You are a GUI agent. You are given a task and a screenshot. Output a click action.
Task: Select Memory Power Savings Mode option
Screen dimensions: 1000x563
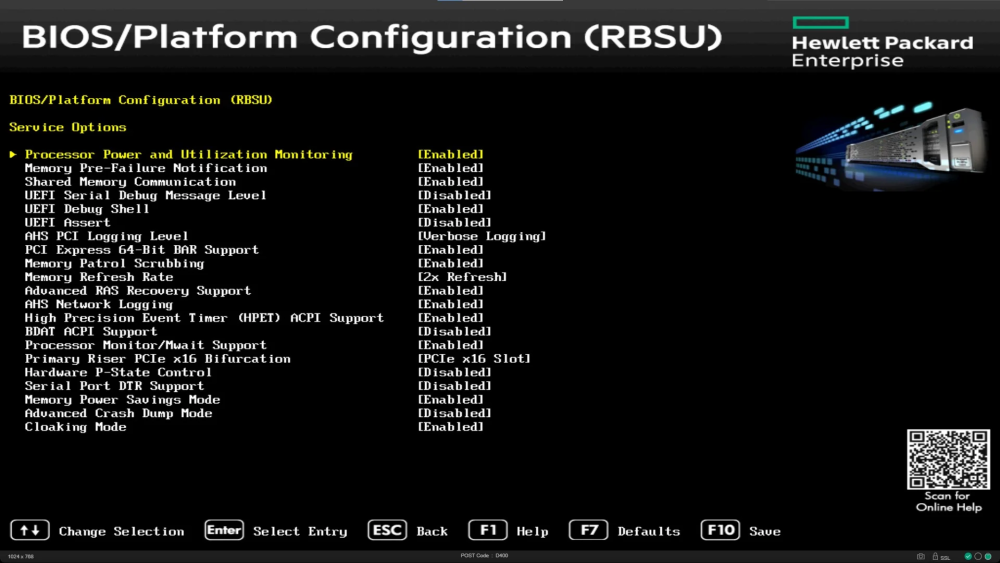coord(122,400)
